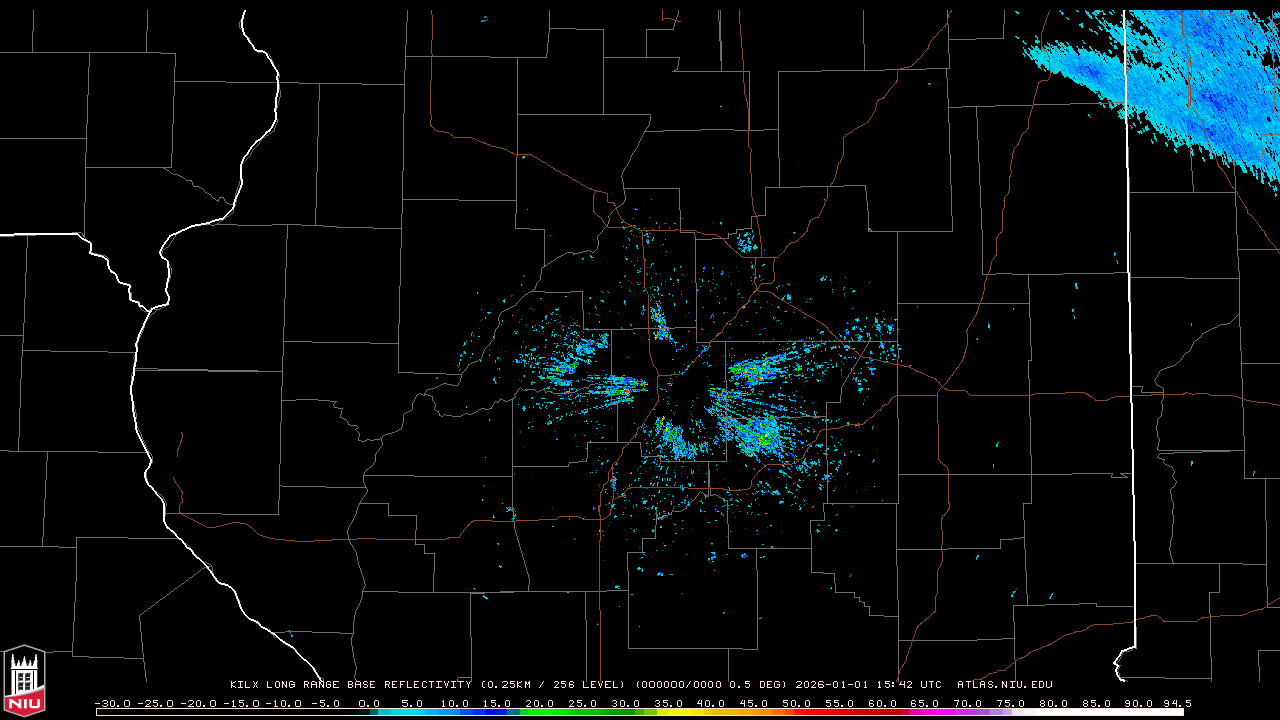Click the echo cluster east-northeast of radar

760,370
